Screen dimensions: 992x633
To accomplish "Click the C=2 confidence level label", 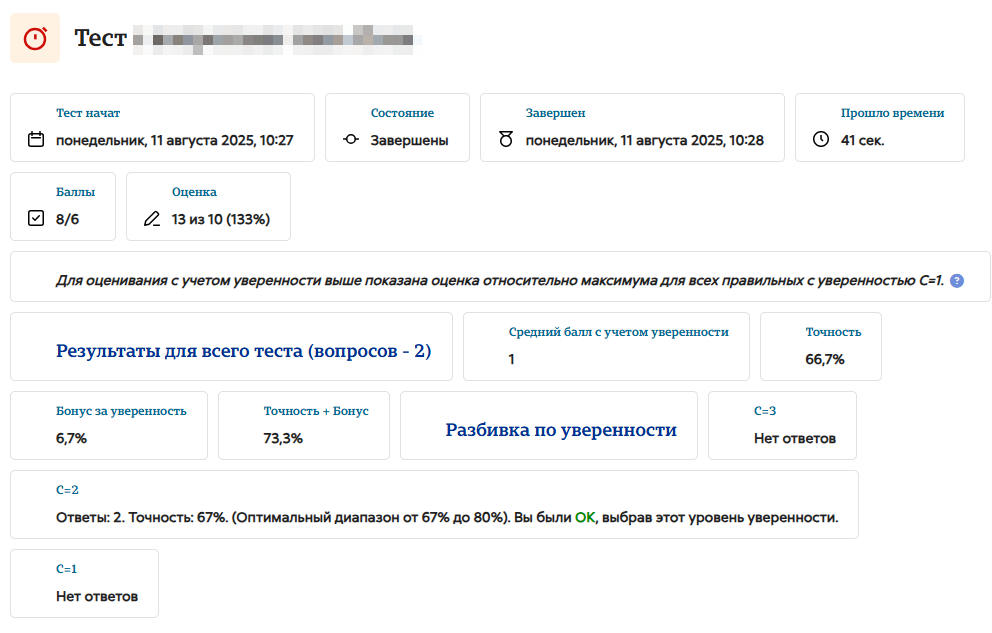I will pos(67,490).
